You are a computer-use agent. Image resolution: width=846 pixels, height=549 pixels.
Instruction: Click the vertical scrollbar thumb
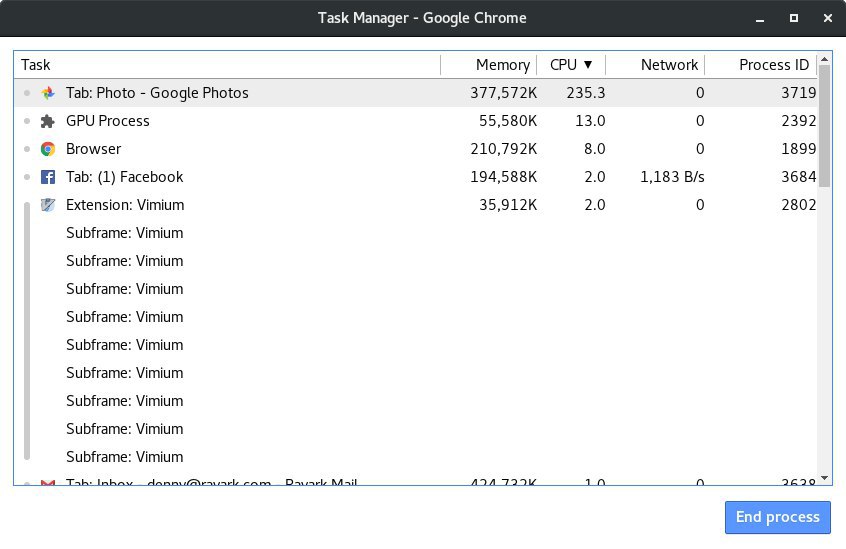click(x=824, y=126)
